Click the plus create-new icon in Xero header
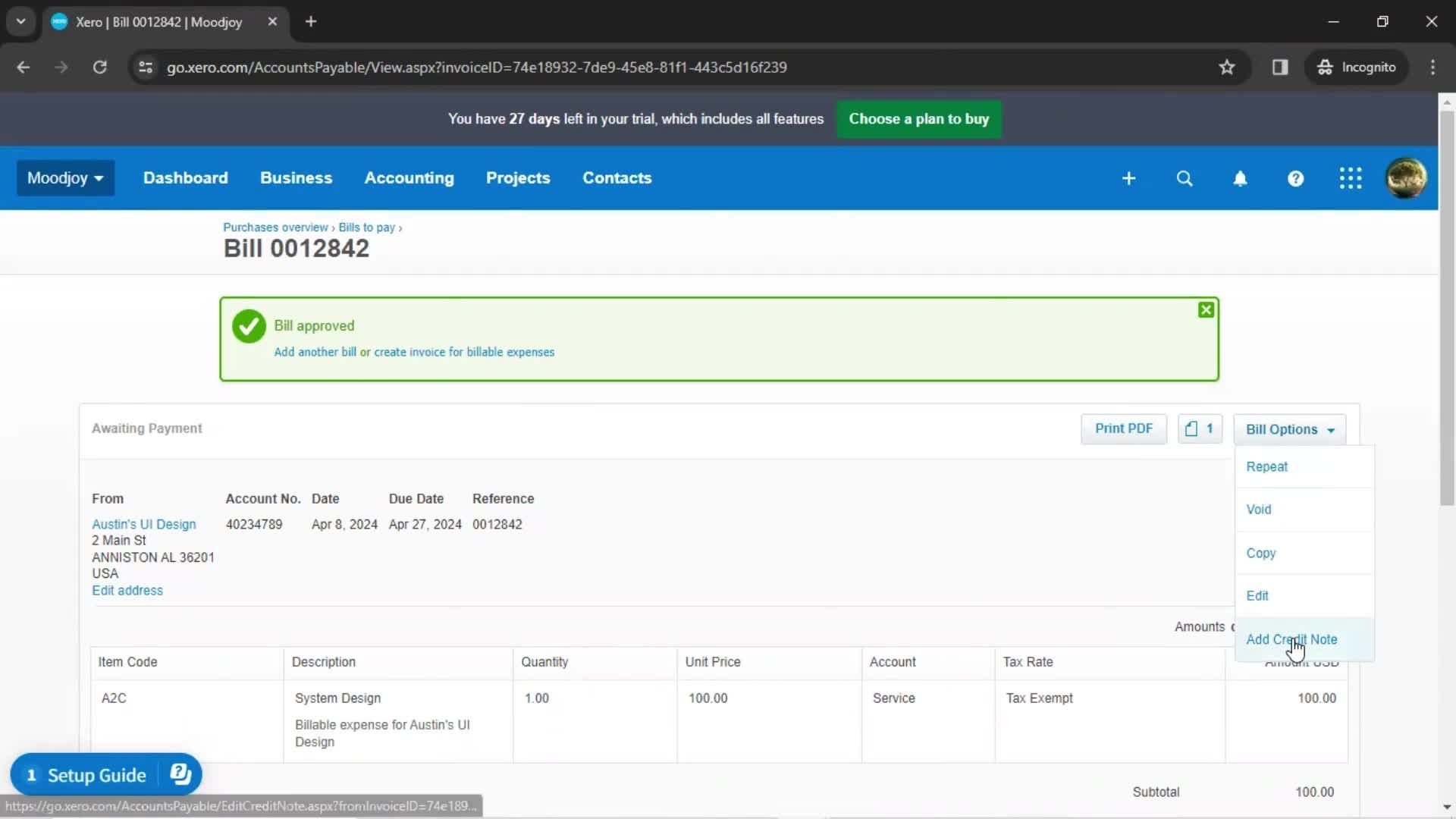1456x819 pixels. [1128, 178]
